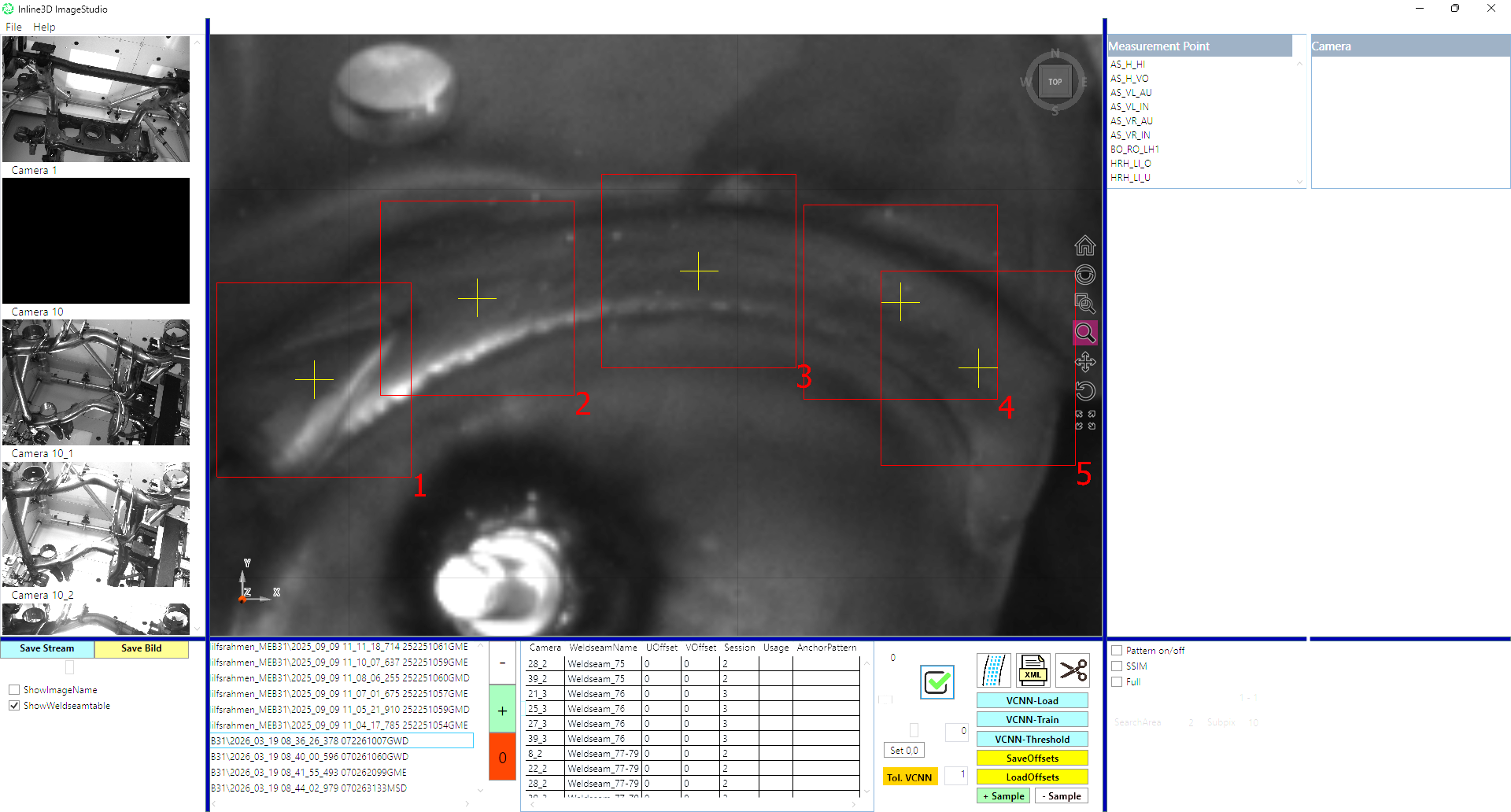Enable the ShowImageName checkbox
1511x812 pixels.
pos(14,690)
